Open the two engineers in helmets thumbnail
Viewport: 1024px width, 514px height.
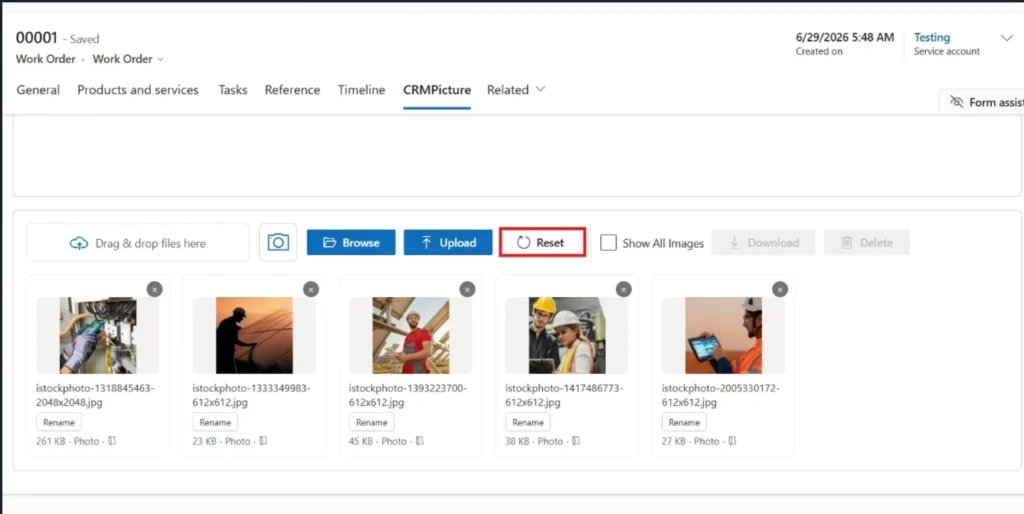567,336
